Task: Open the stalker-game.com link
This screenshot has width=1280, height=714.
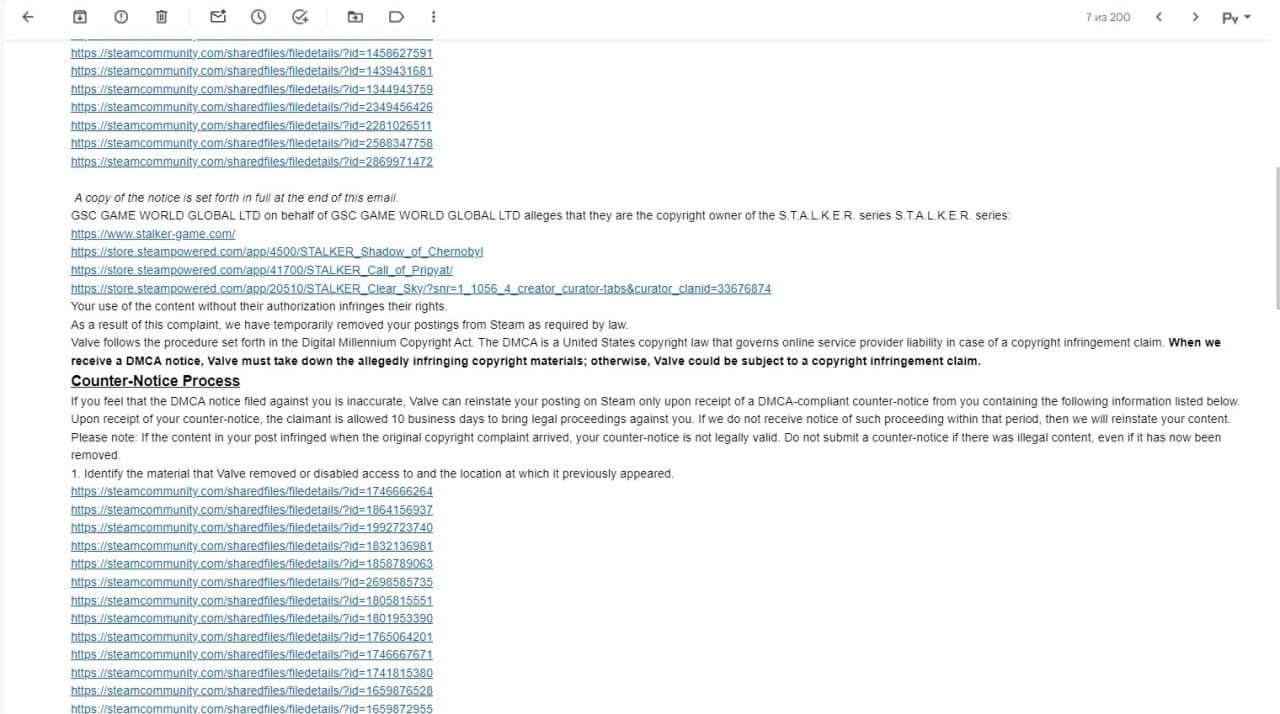Action: [x=153, y=234]
